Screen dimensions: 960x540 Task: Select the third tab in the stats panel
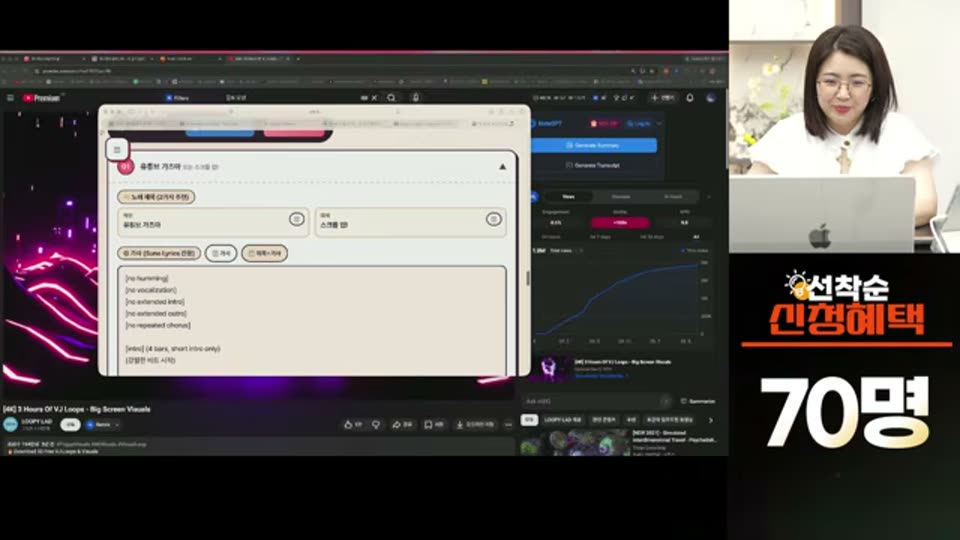[x=673, y=197]
